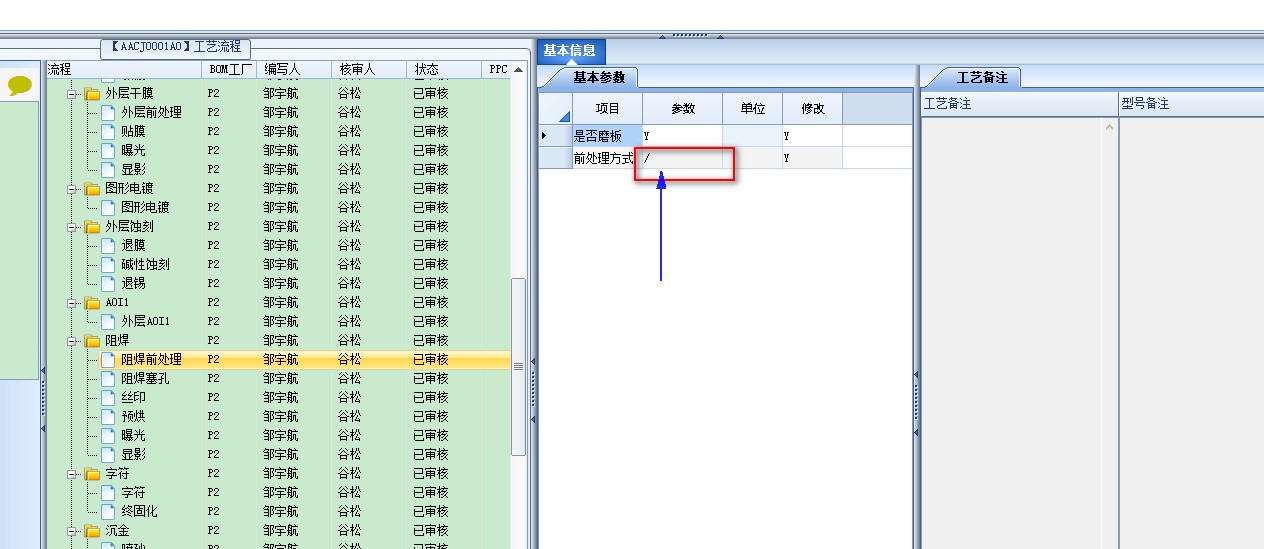Screen dimensions: 1264x549
Task: Click the yellow speech bubble icon
Action: 19,86
